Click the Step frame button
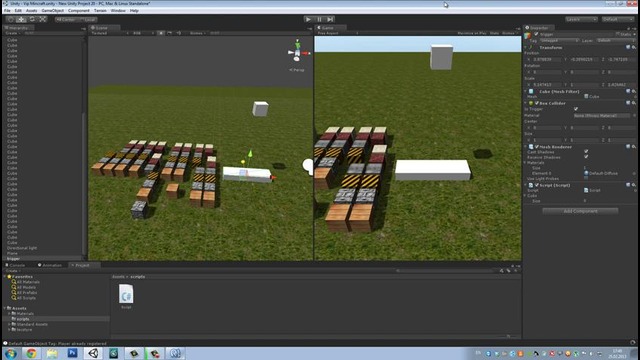 point(331,19)
